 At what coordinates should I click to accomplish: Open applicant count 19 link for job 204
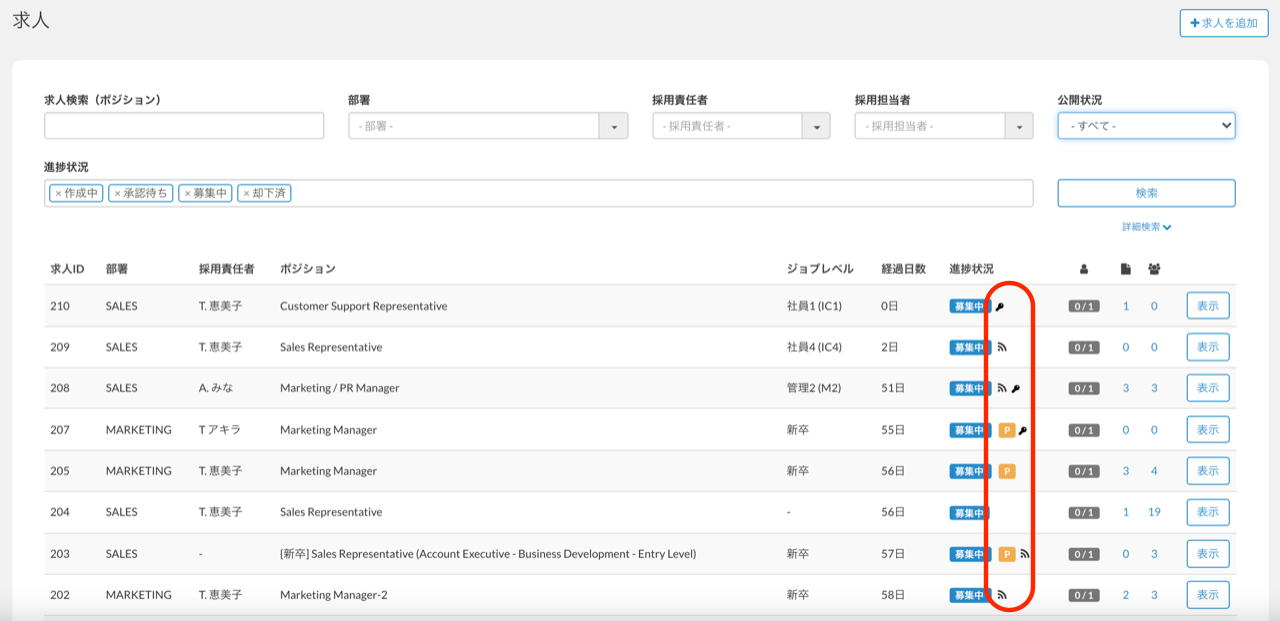(x=1154, y=512)
